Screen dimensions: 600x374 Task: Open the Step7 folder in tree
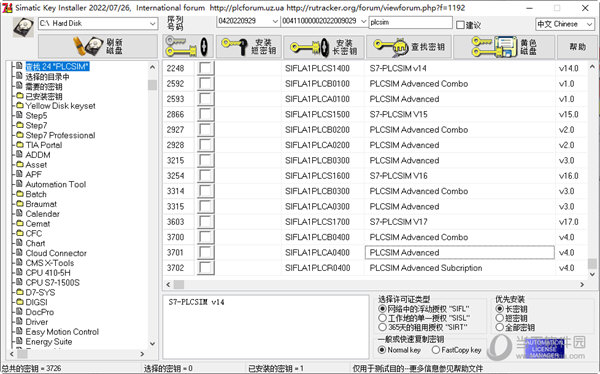(x=36, y=126)
